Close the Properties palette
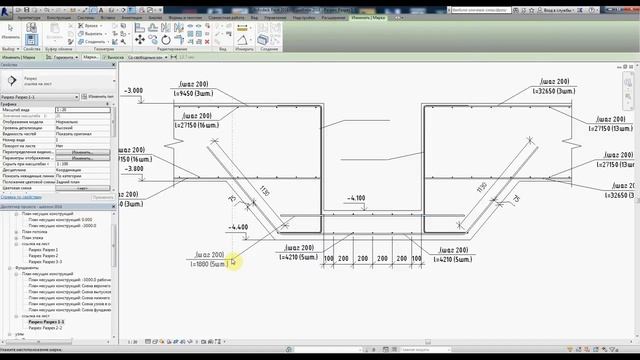The height and width of the screenshot is (360, 640). pos(114,65)
